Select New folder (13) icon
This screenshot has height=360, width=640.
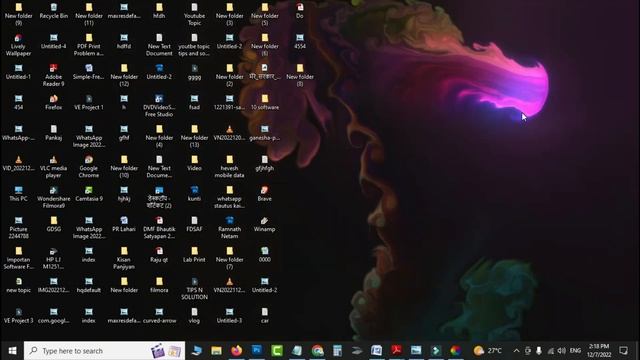194,136
